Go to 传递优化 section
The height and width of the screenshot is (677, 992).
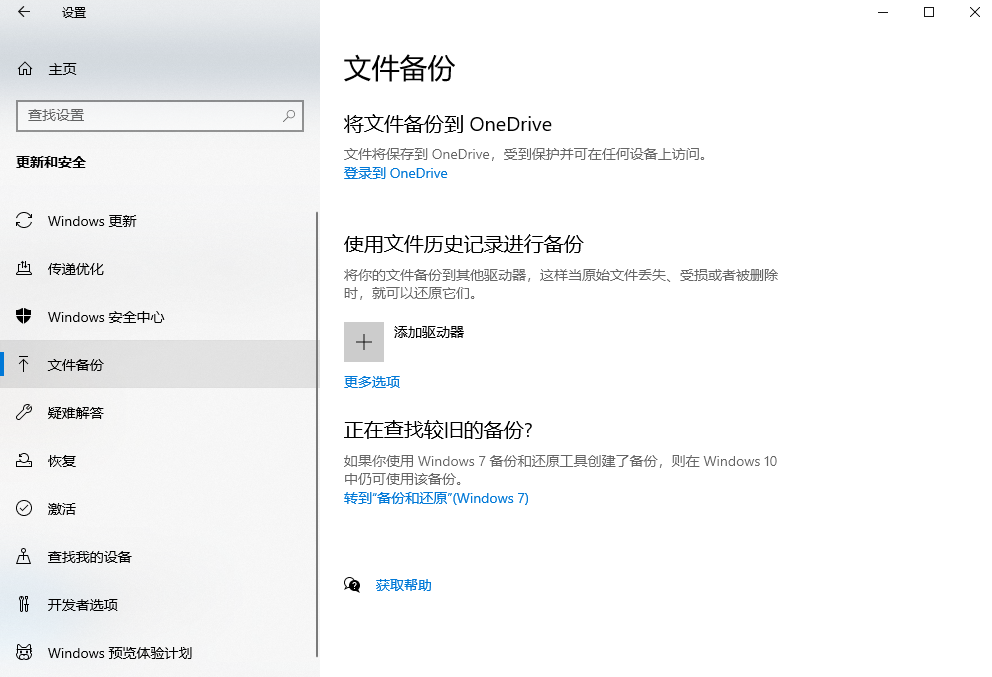click(x=158, y=269)
